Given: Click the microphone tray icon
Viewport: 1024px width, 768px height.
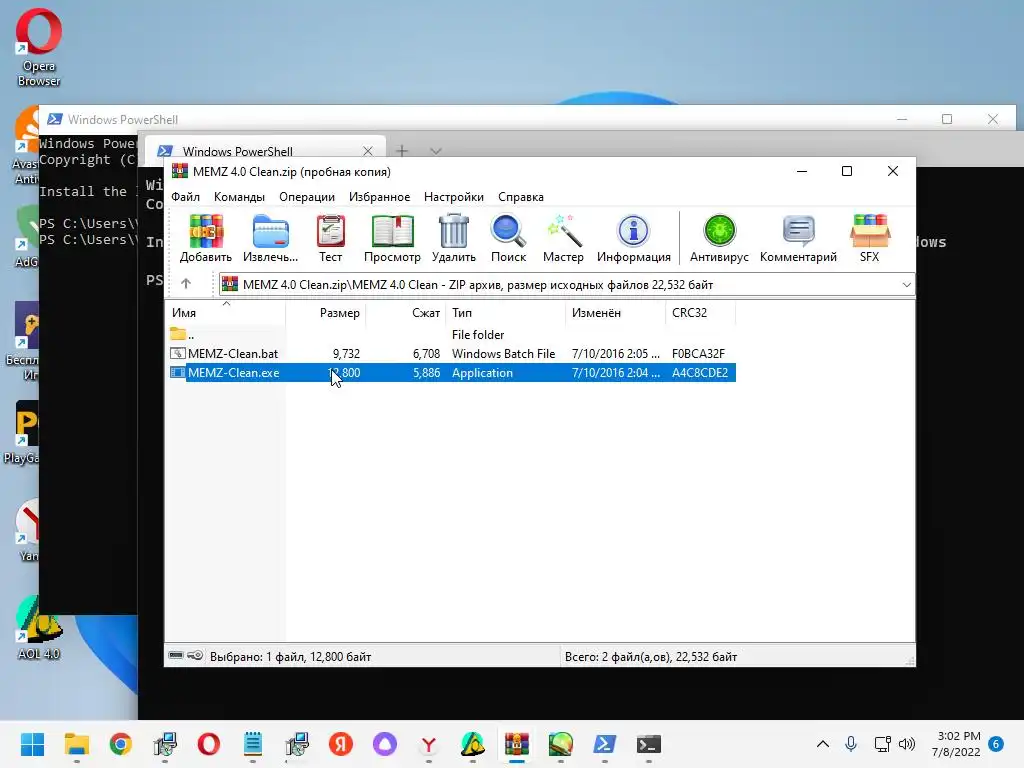Looking at the screenshot, I should click(x=850, y=744).
